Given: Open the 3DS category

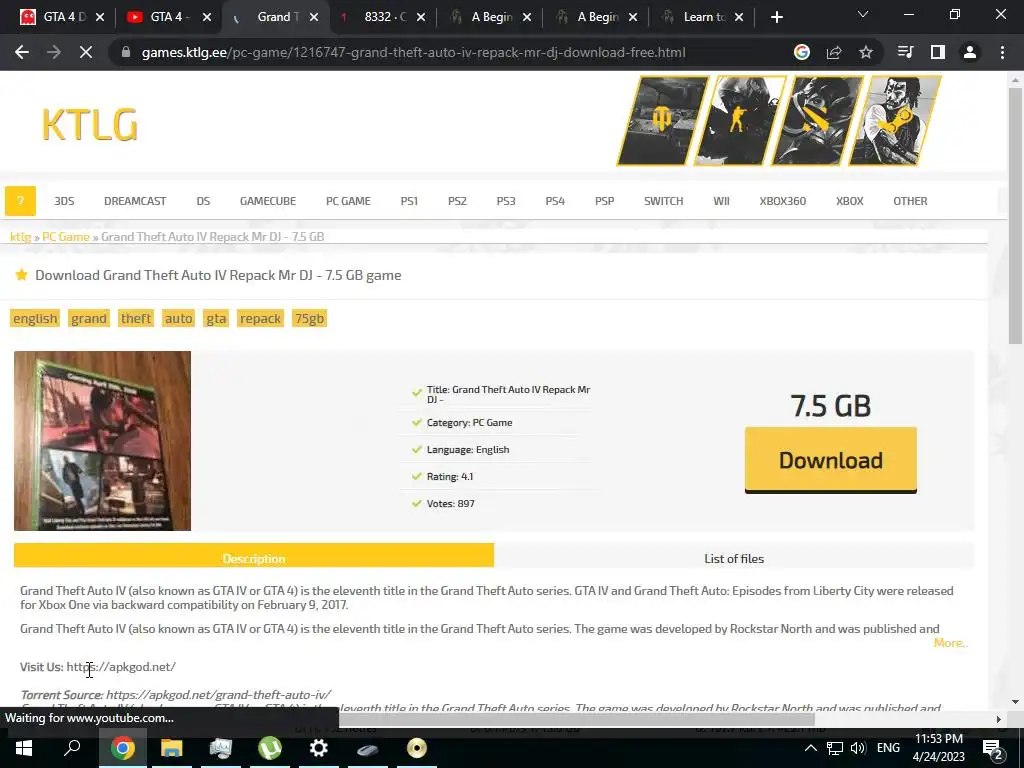Looking at the screenshot, I should coord(64,201).
